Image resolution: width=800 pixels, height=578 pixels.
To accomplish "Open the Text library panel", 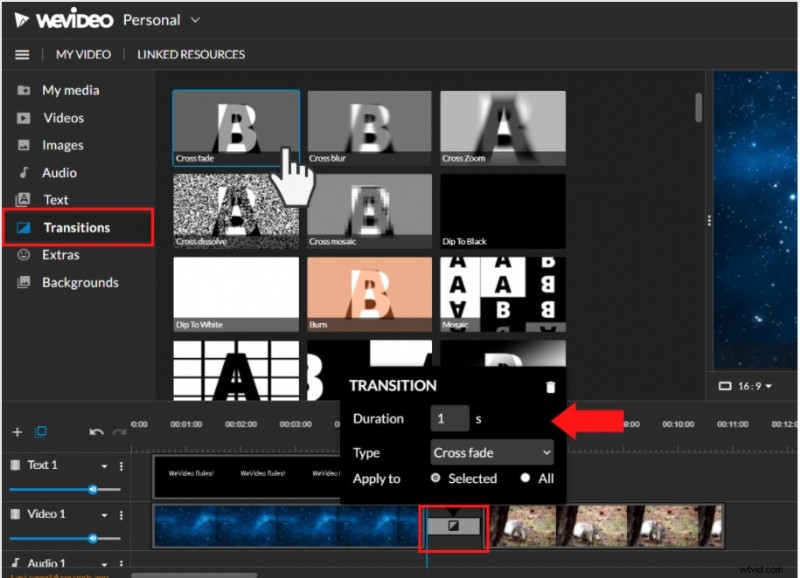I will [x=56, y=199].
